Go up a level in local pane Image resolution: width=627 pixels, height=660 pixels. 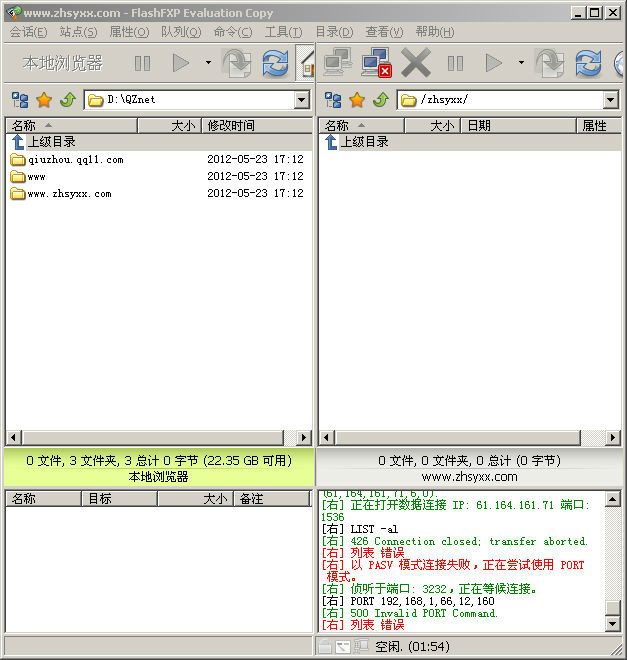[x=68, y=100]
